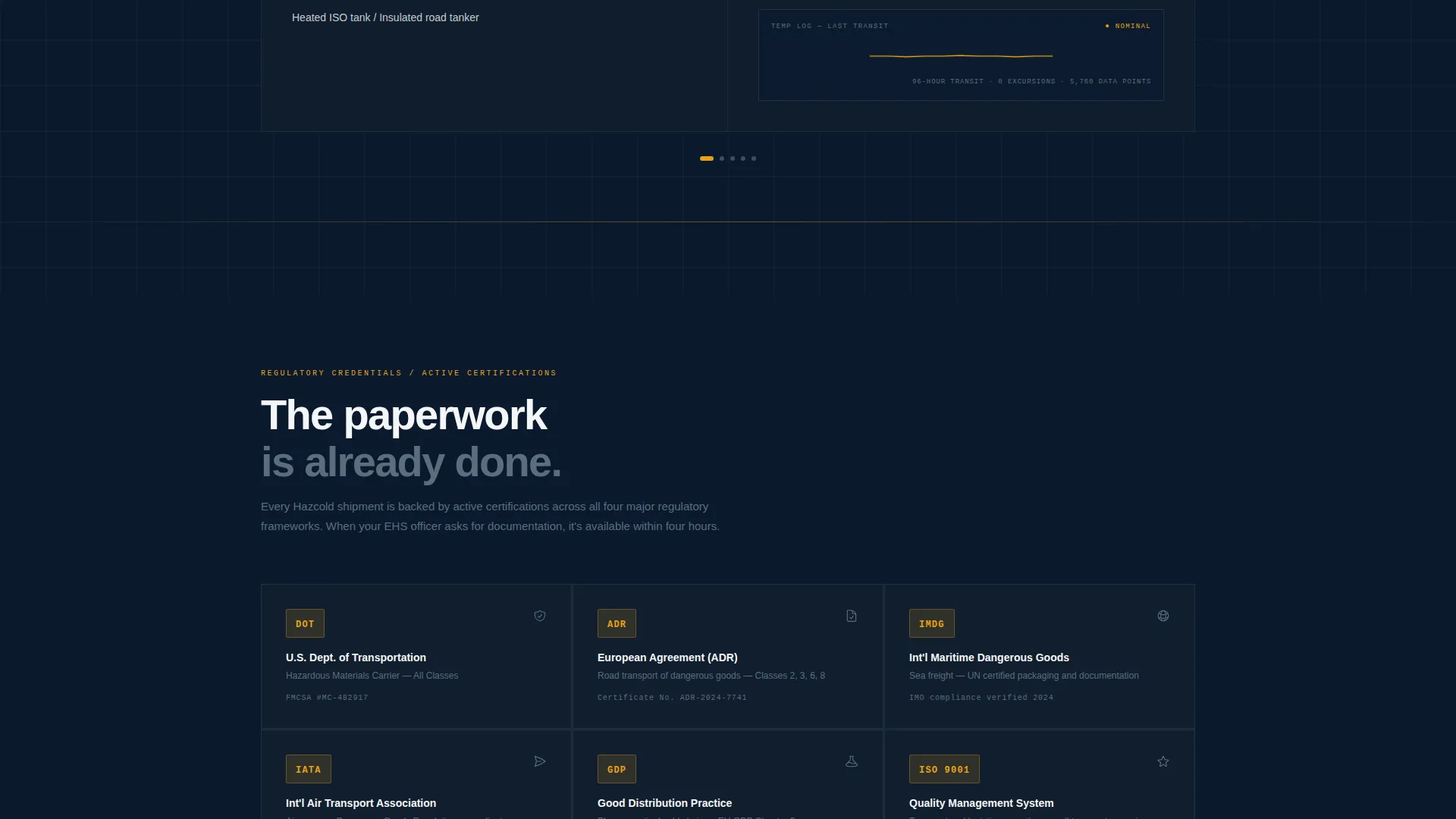Open the U.S. Dept. of Transportation title
1456x819 pixels.
point(356,657)
